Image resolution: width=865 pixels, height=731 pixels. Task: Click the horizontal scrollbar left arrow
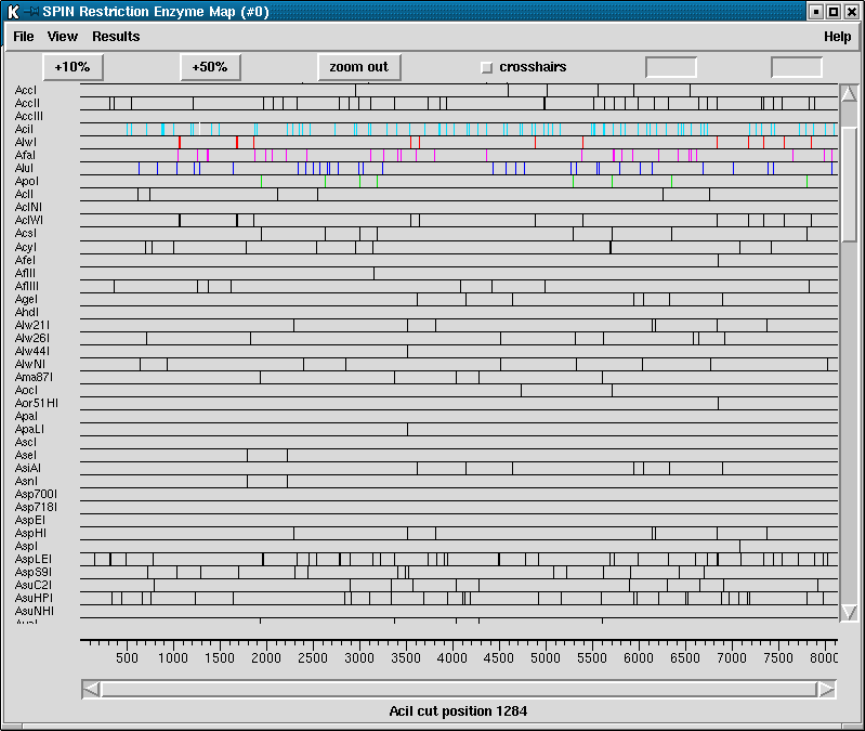click(x=91, y=689)
